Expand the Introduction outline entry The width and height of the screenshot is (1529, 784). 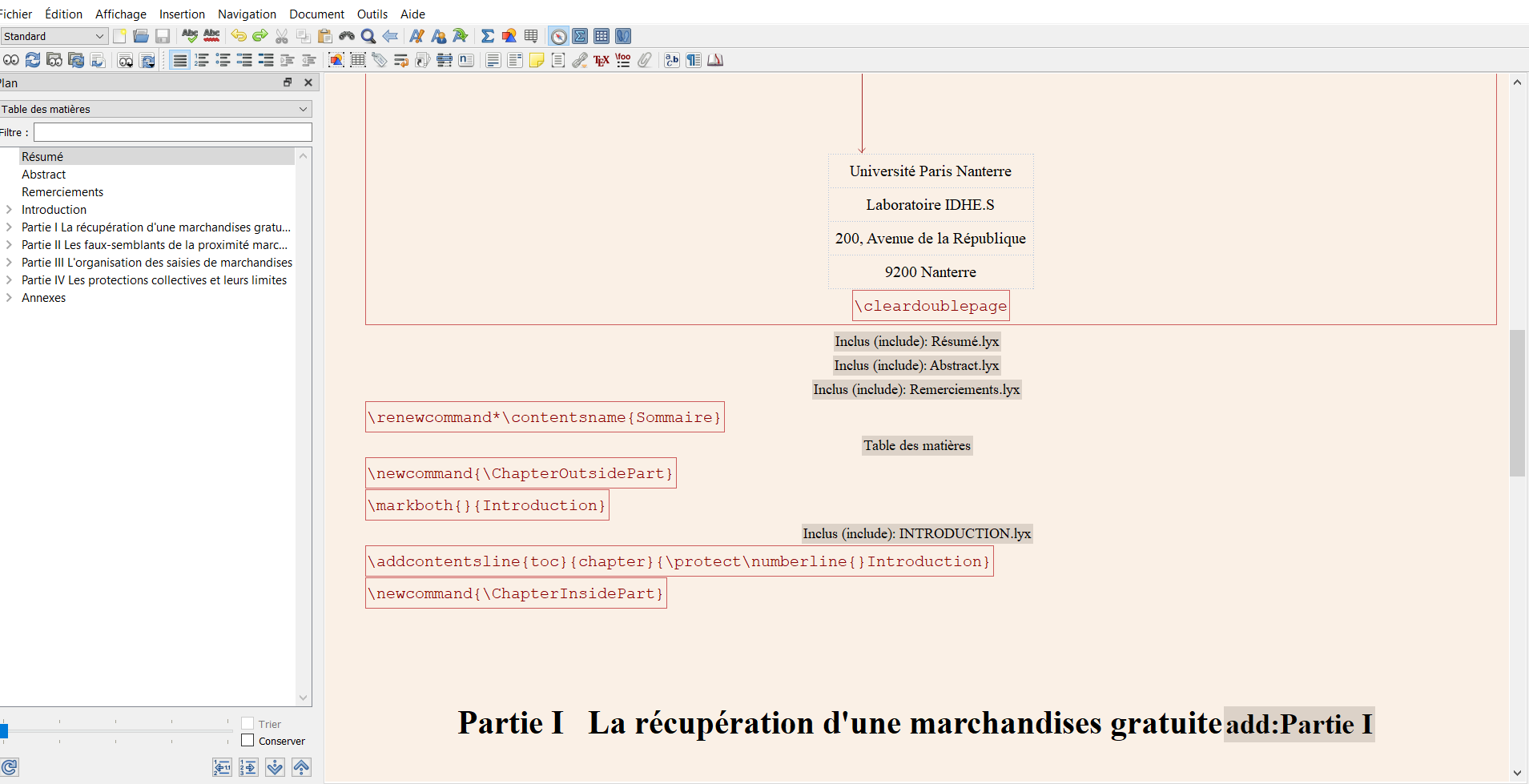tap(9, 210)
